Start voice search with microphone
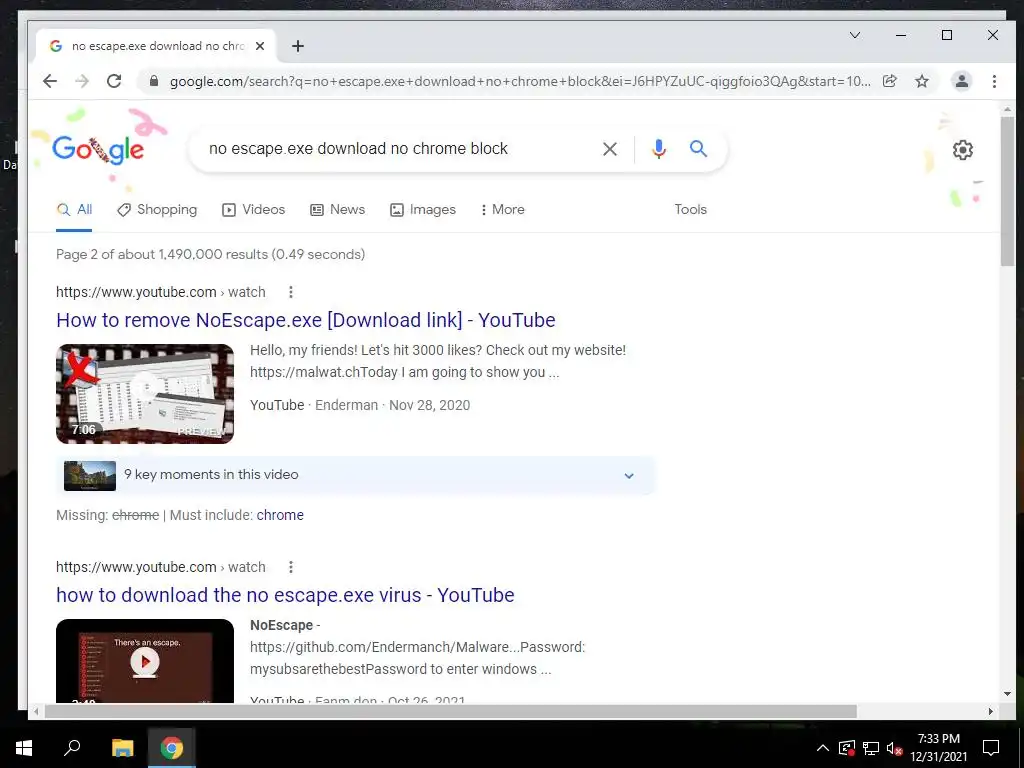The width and height of the screenshot is (1024, 768). click(x=659, y=149)
